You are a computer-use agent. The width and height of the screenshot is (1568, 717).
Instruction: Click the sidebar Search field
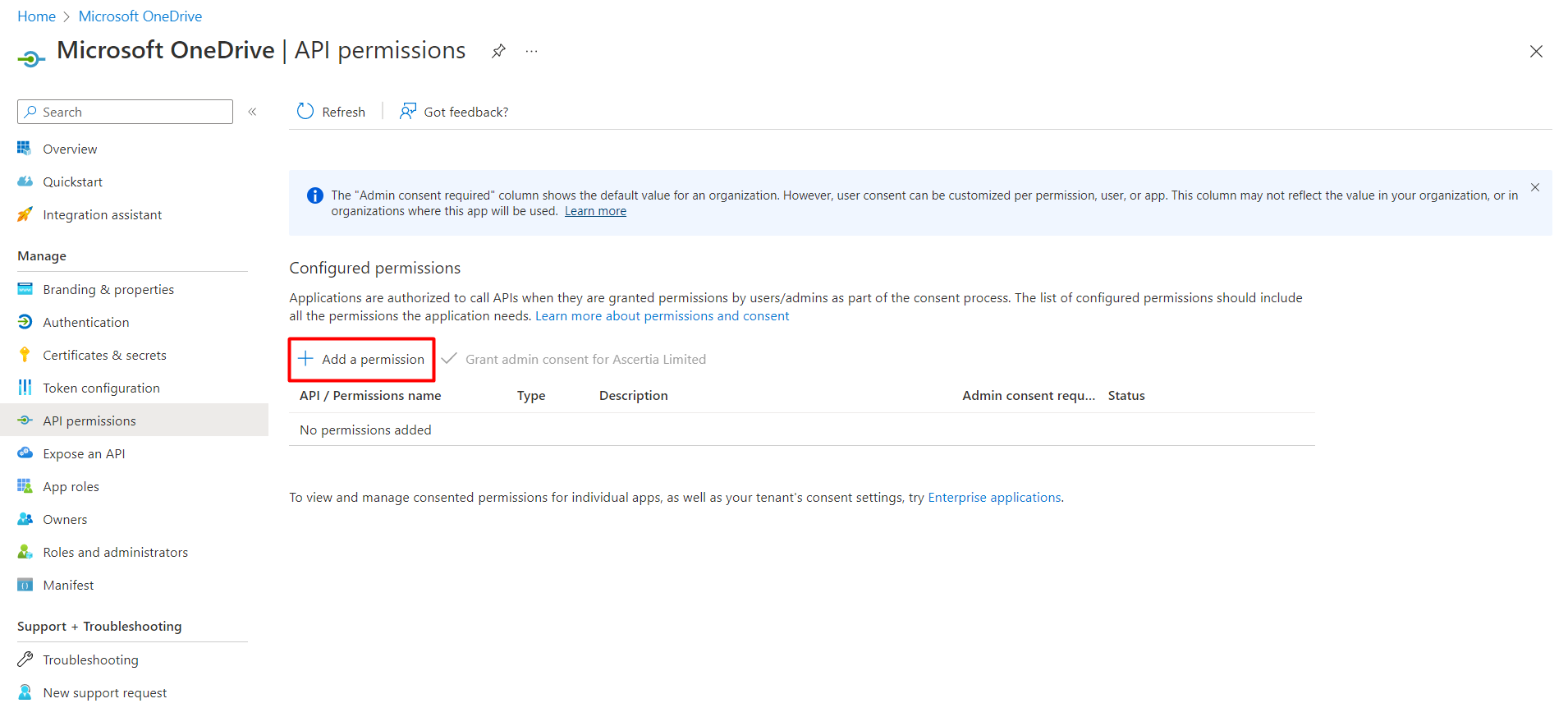[125, 112]
